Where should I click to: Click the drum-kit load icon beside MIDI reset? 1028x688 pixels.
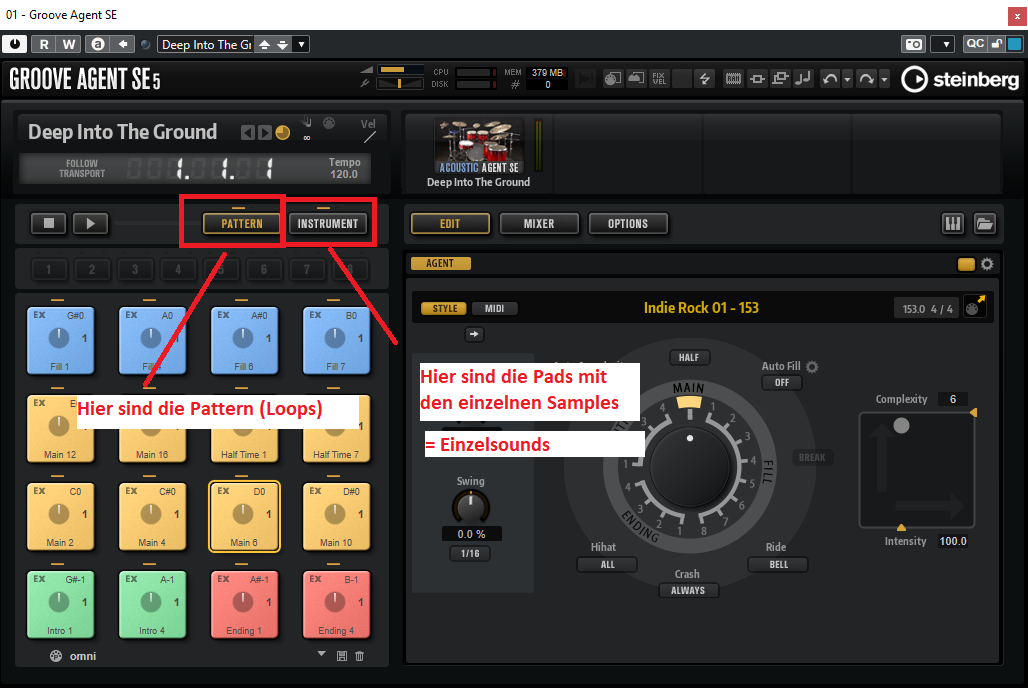(636, 79)
